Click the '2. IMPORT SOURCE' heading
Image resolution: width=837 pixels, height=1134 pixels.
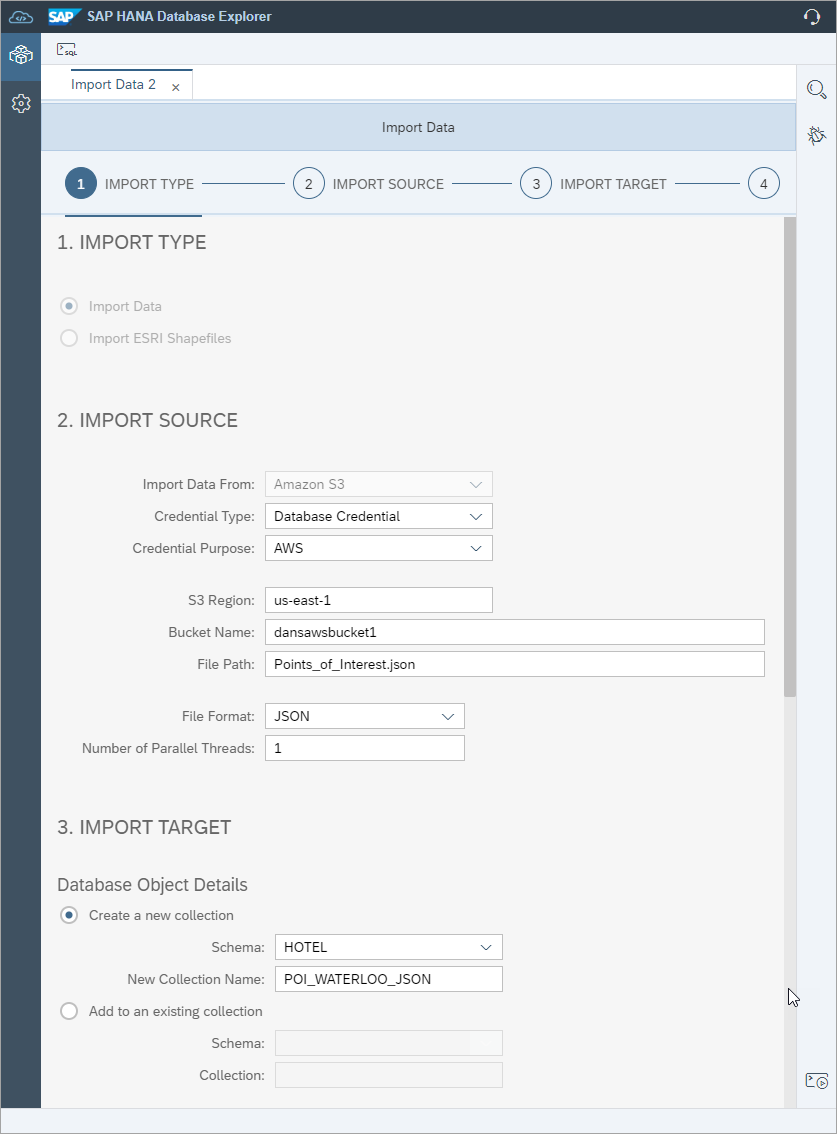click(x=148, y=420)
